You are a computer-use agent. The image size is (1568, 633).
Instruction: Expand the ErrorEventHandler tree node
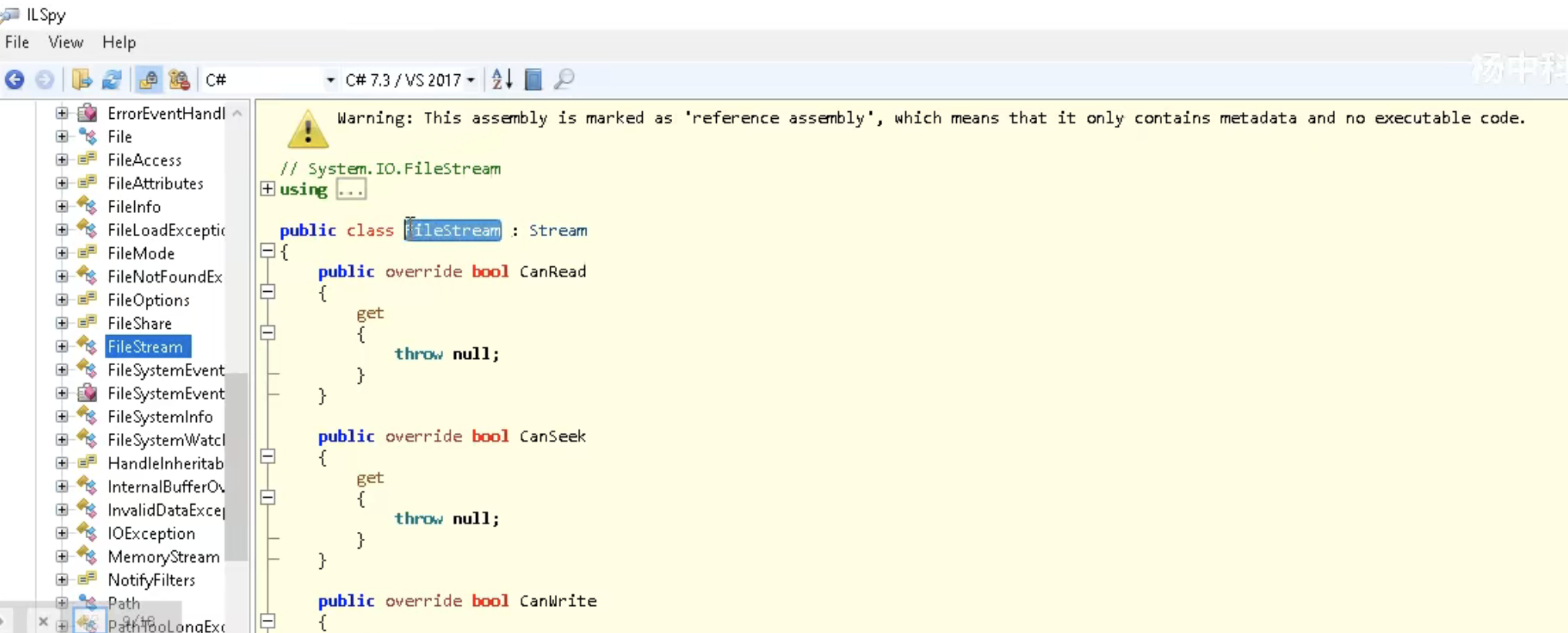pyautogui.click(x=63, y=113)
